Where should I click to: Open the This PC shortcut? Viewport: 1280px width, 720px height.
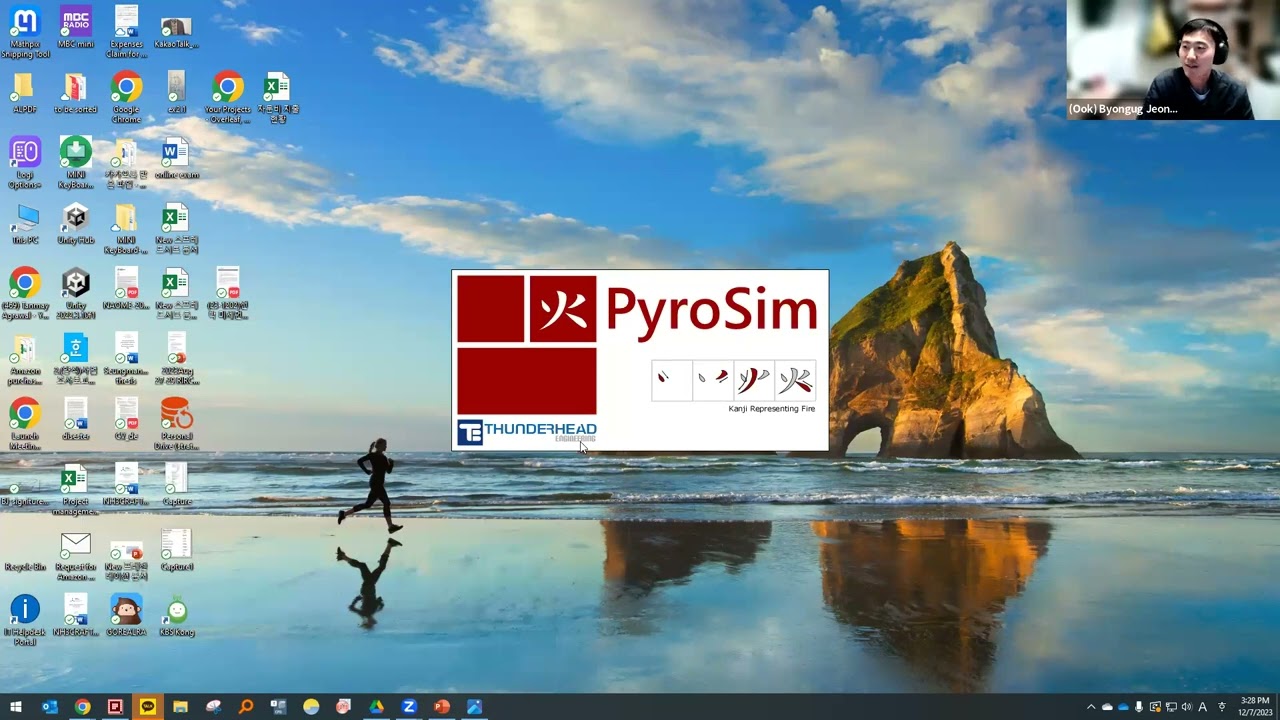pos(25,223)
